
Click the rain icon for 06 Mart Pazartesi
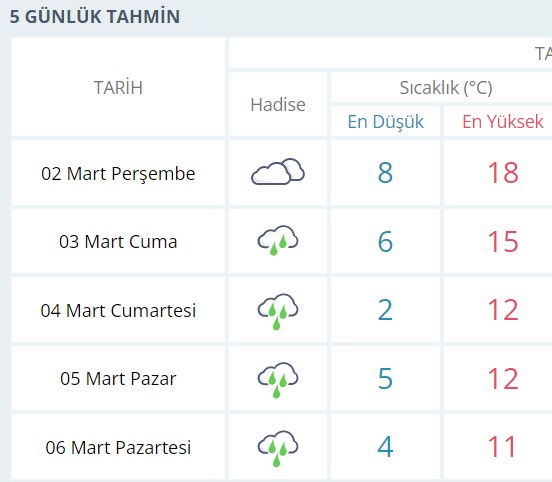pos(278,448)
